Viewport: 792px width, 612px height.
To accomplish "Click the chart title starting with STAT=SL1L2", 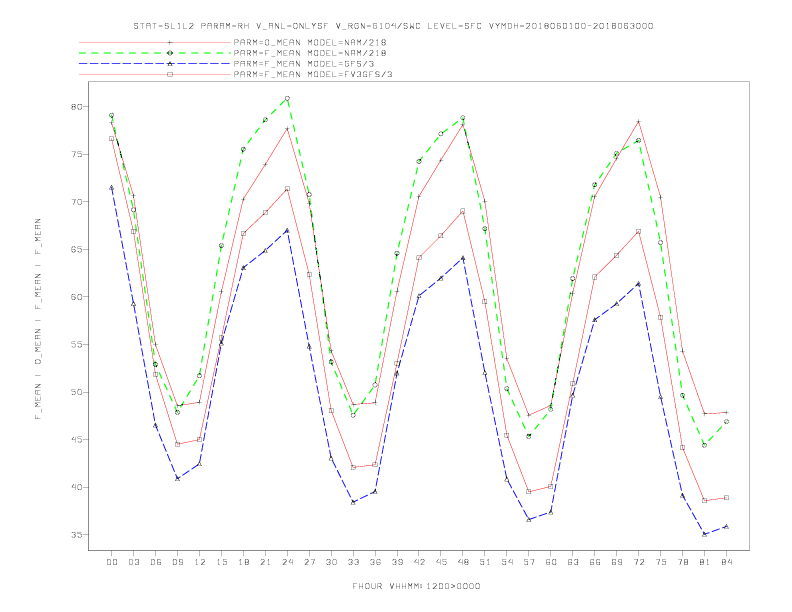I will pos(393,26).
